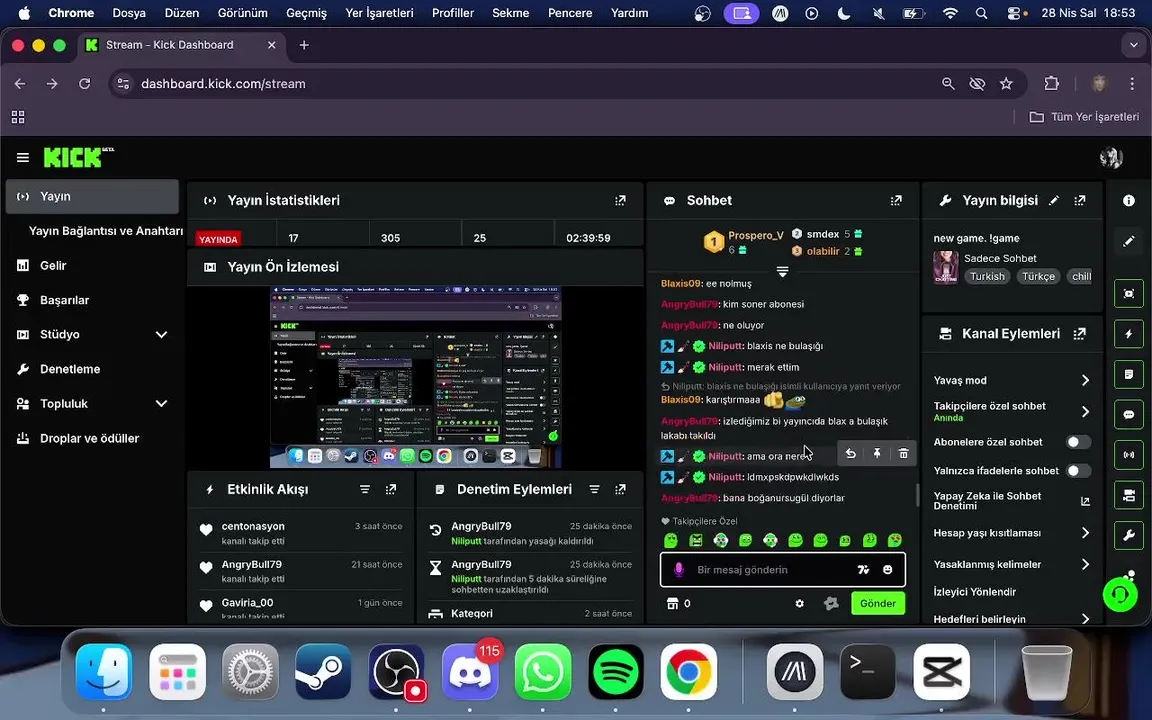Click the wrench icon in right sidebar

pyautogui.click(x=1128, y=535)
